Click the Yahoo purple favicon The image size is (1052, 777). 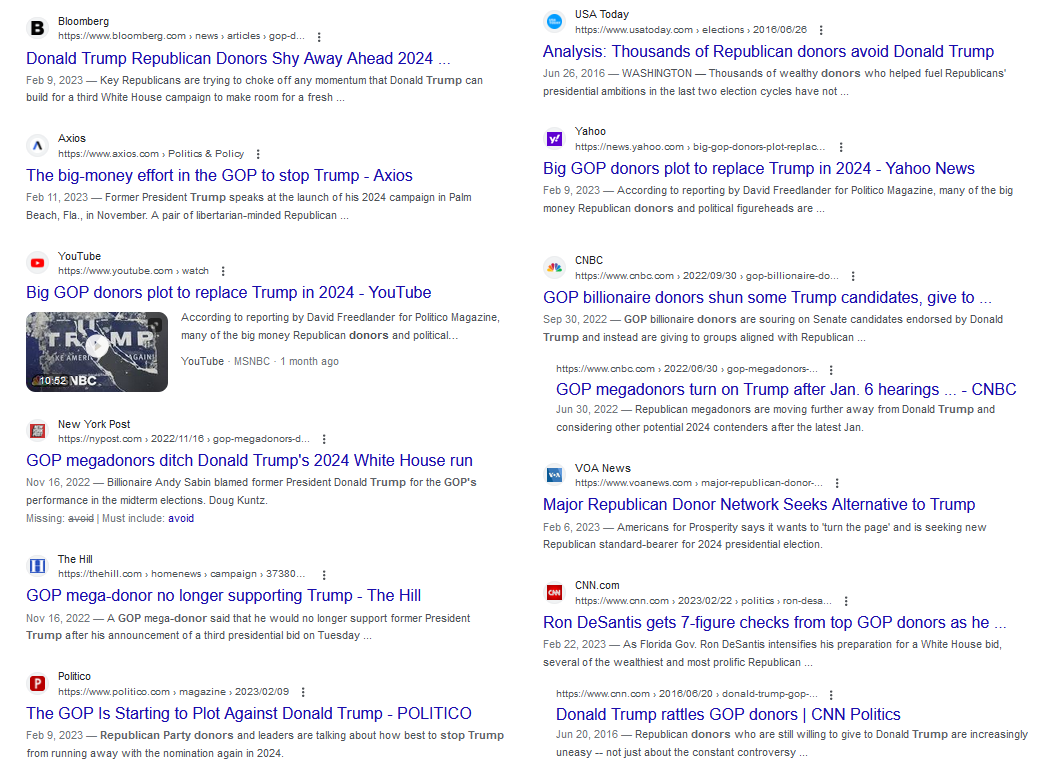coord(554,139)
